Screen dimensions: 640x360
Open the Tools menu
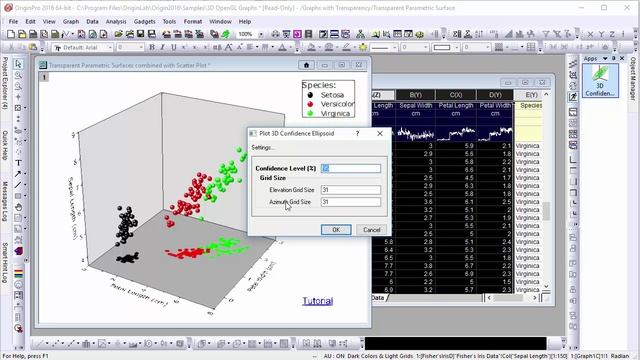(169, 21)
